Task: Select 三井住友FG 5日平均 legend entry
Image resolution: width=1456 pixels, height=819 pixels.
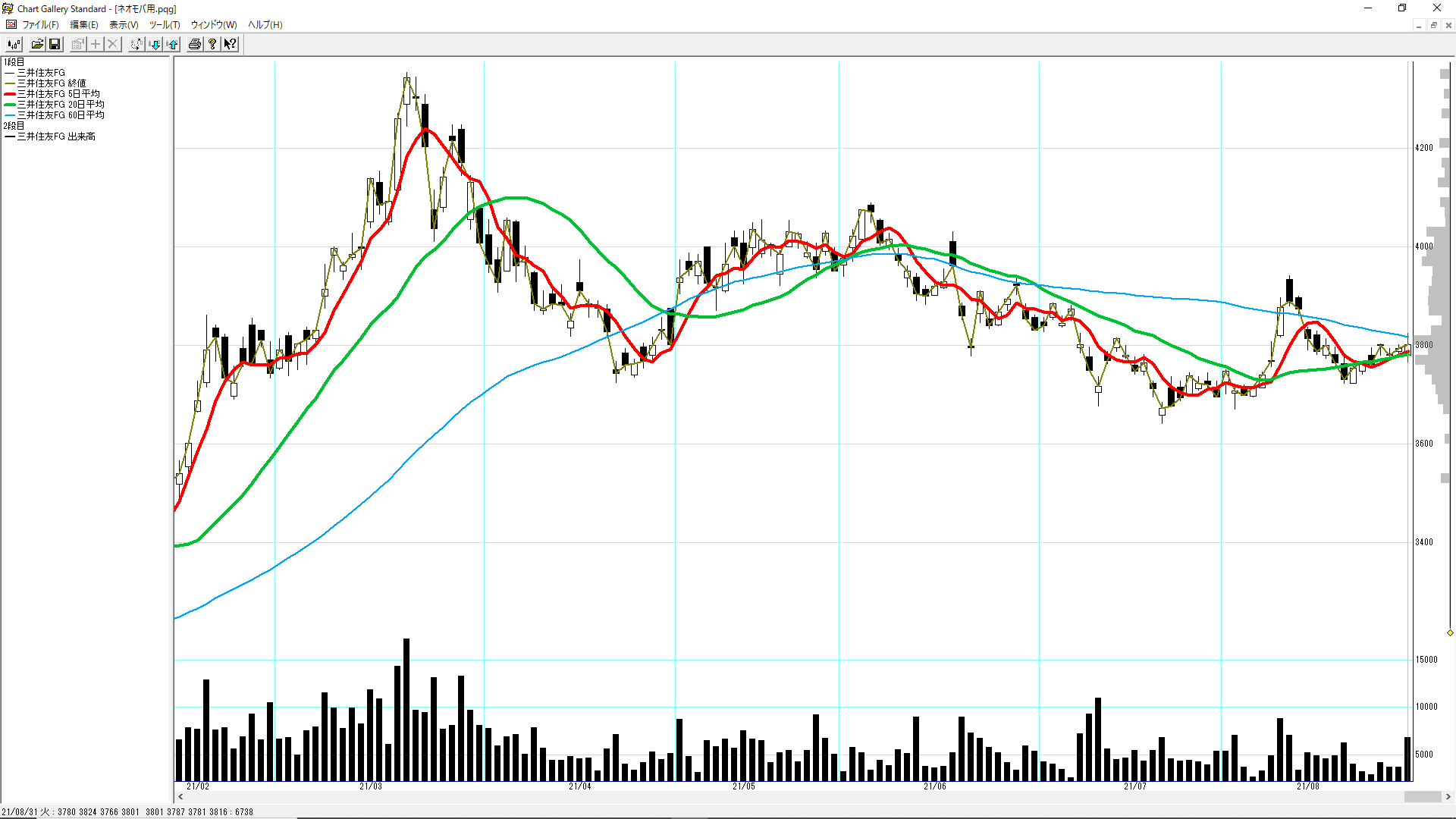Action: tap(58, 93)
